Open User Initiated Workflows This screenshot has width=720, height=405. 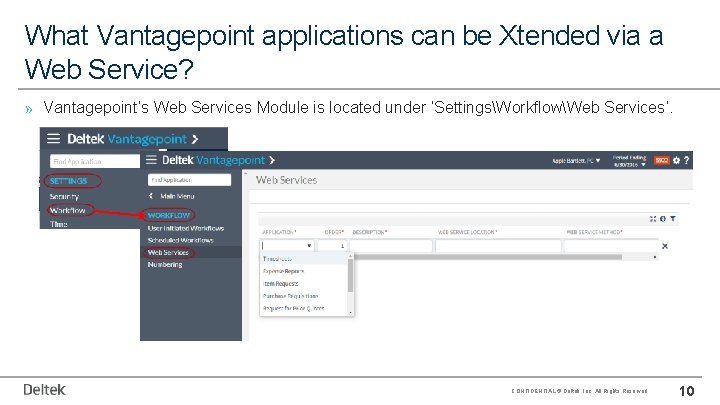[186, 228]
